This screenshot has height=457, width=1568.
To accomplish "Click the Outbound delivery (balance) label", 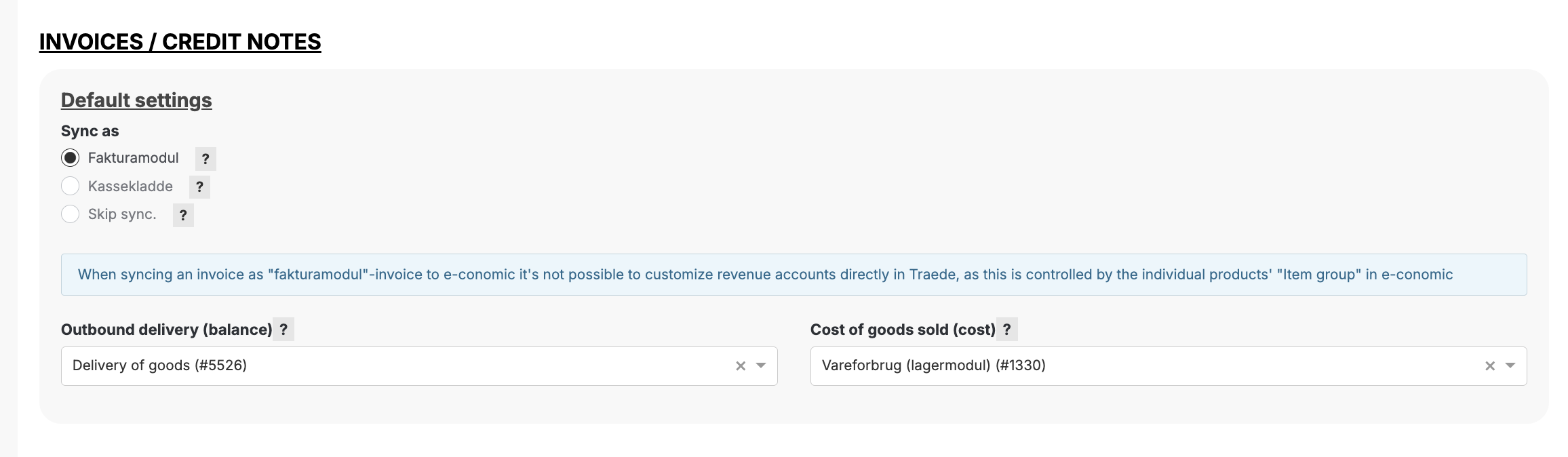I will click(166, 330).
